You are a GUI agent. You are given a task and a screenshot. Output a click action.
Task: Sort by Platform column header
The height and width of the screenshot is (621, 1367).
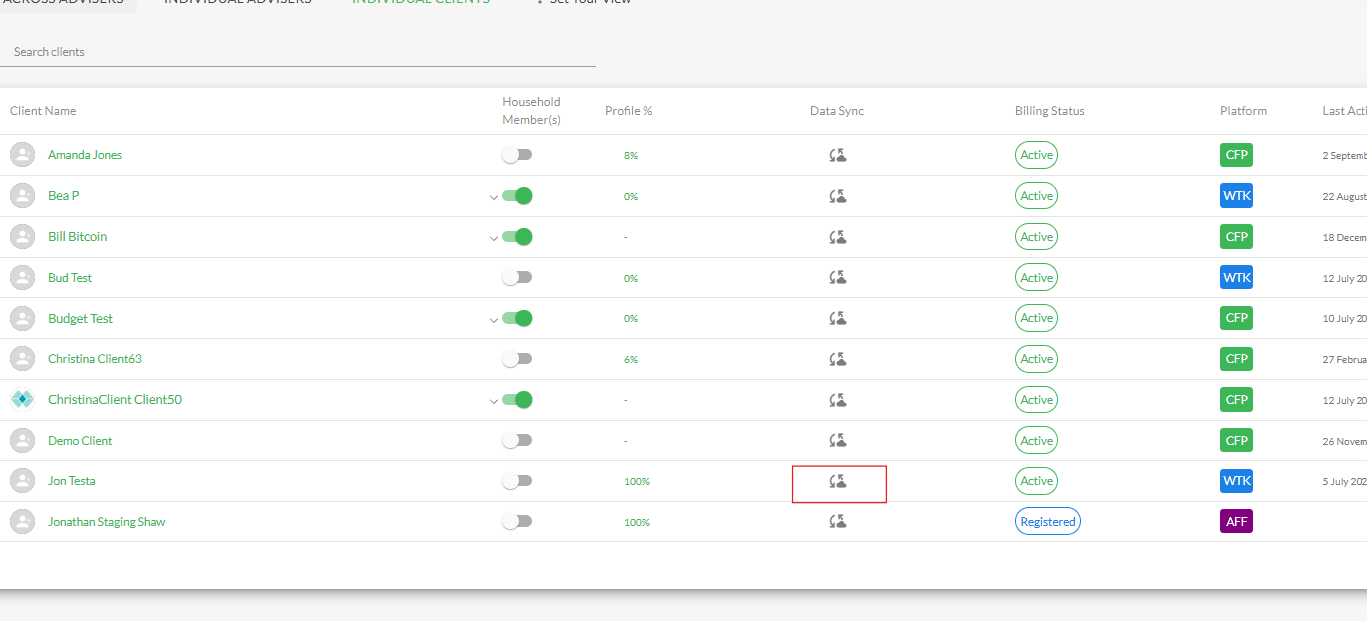tap(1243, 111)
